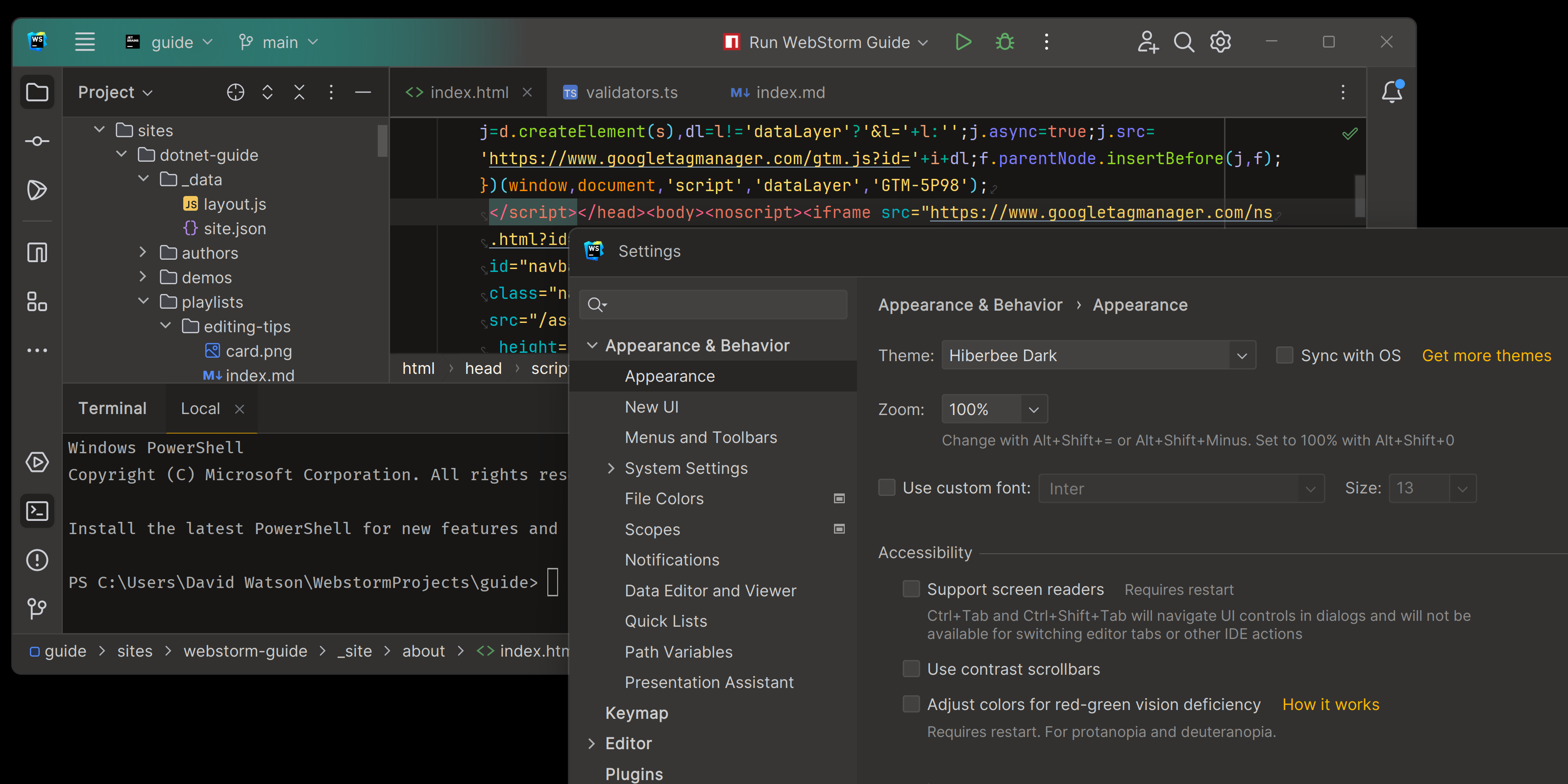Open Project panel options menu
1568x784 pixels.
coord(331,93)
